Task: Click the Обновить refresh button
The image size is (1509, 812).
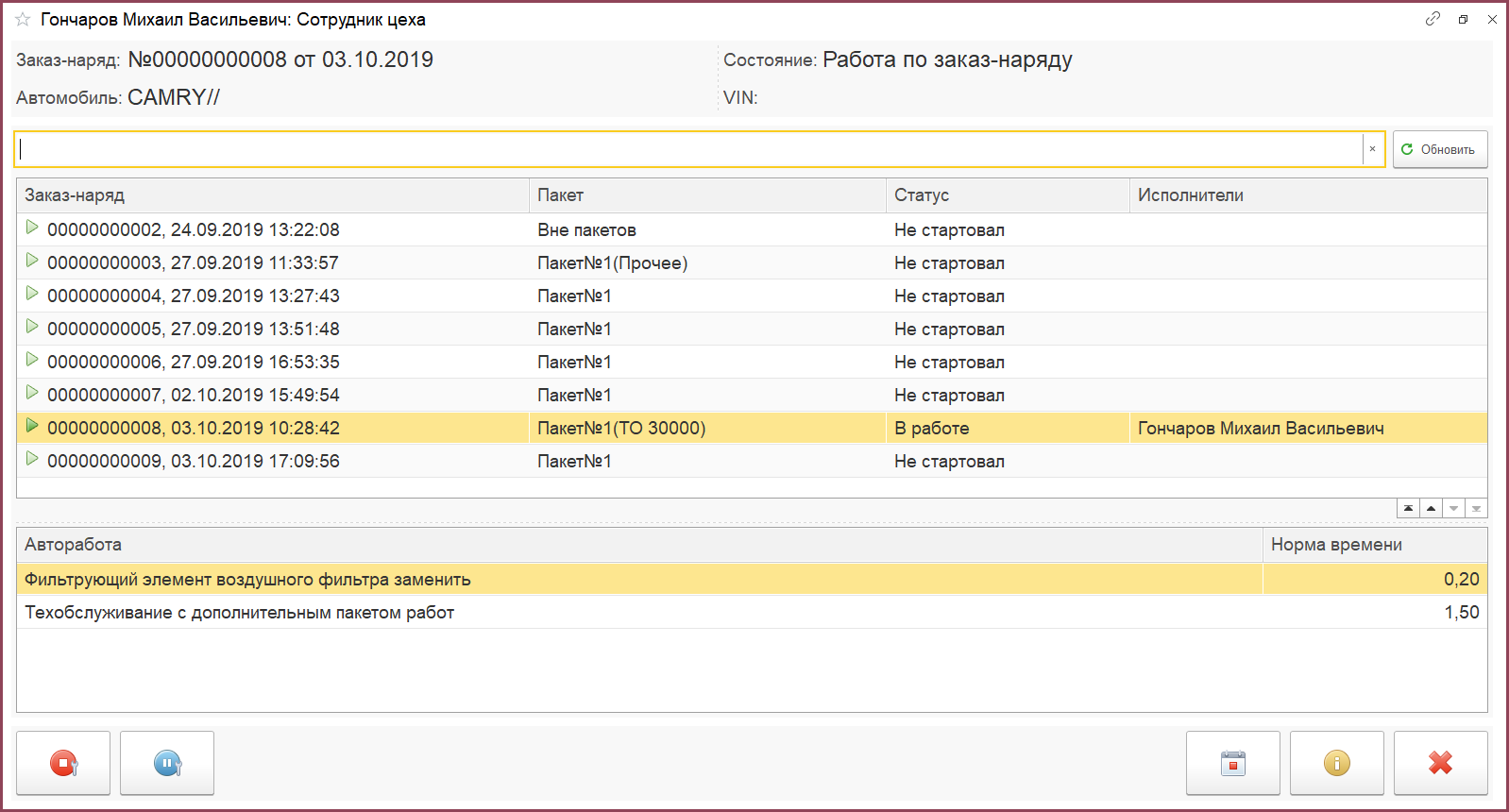Action: [1440, 149]
